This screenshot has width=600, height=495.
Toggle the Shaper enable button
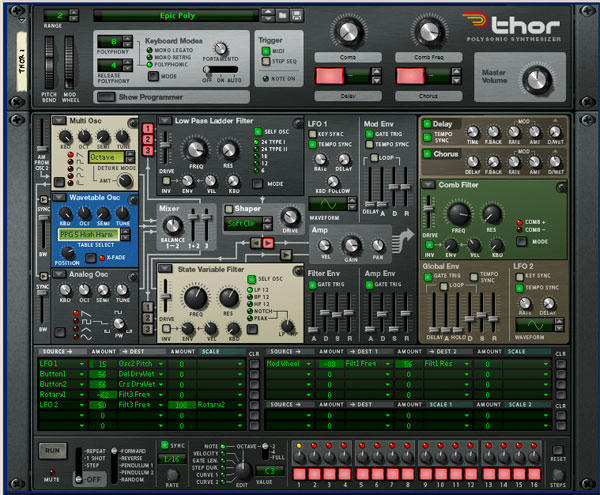[x=229, y=209]
